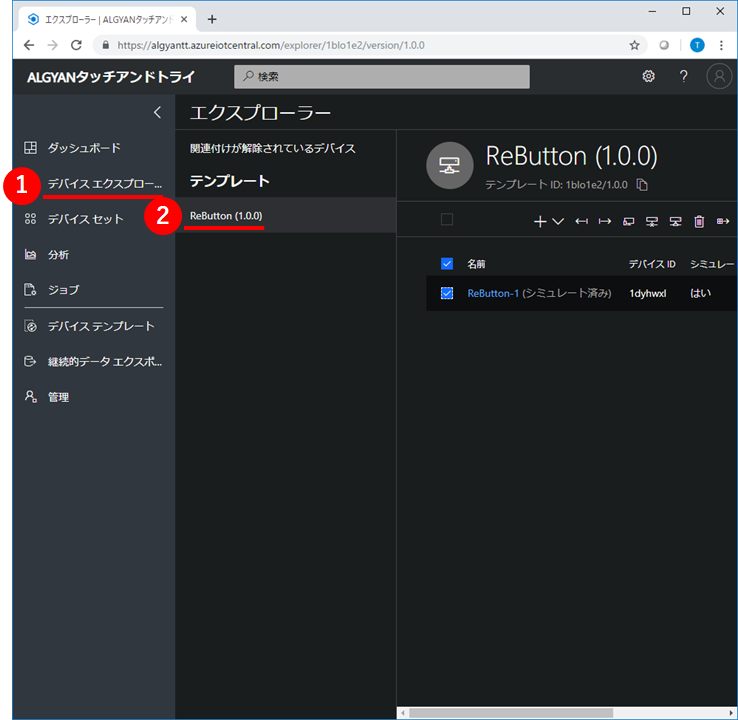The height and width of the screenshot is (720, 738).
Task: Click the grey extension circle icon
Action: pos(664,45)
